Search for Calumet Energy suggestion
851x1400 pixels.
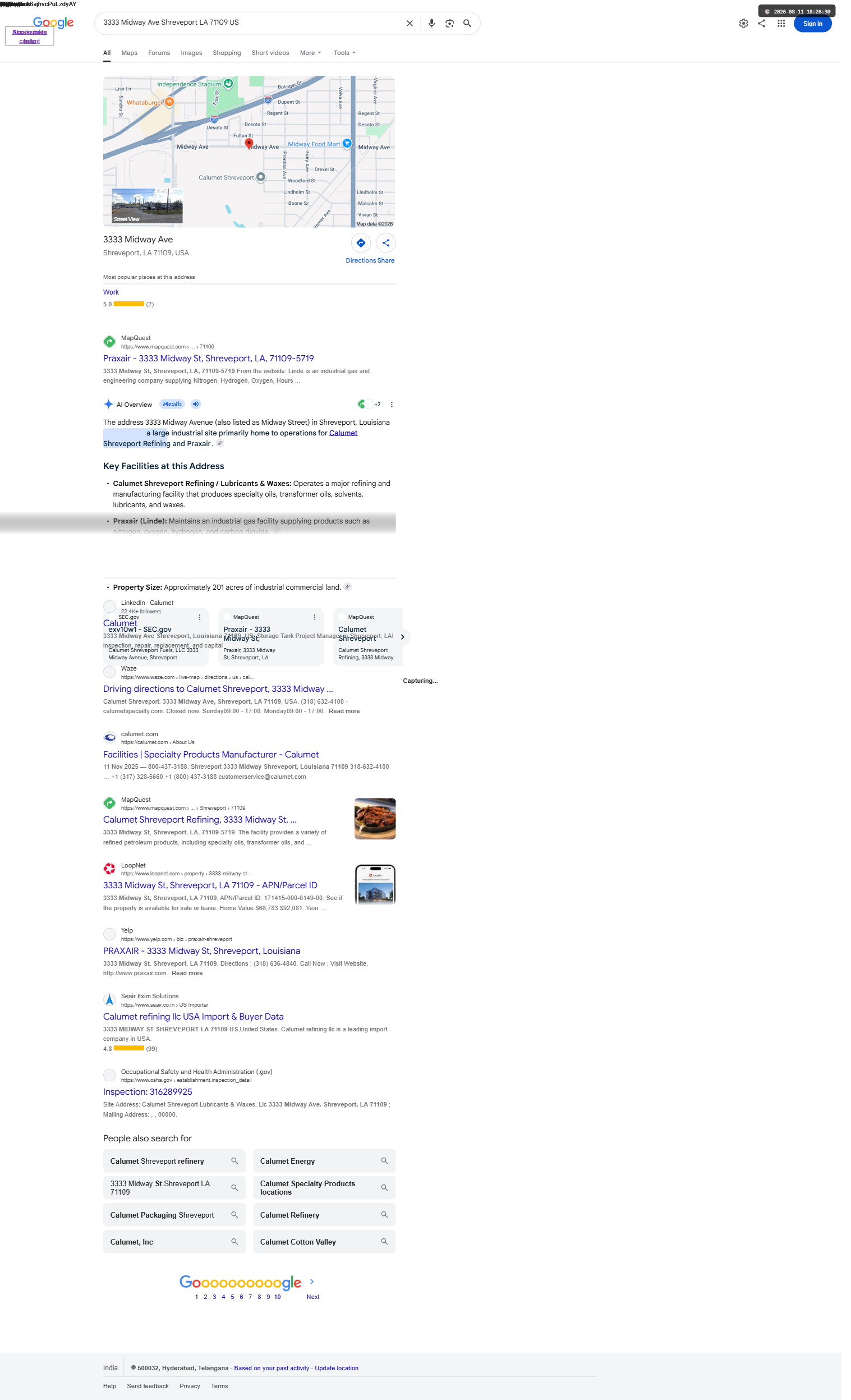(x=324, y=1161)
